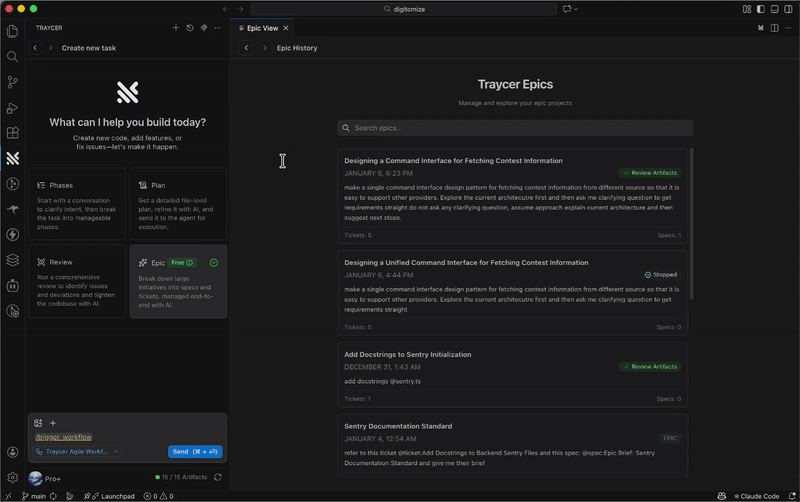
Task: Open editor more actions ellipsis
Action: coord(788,28)
